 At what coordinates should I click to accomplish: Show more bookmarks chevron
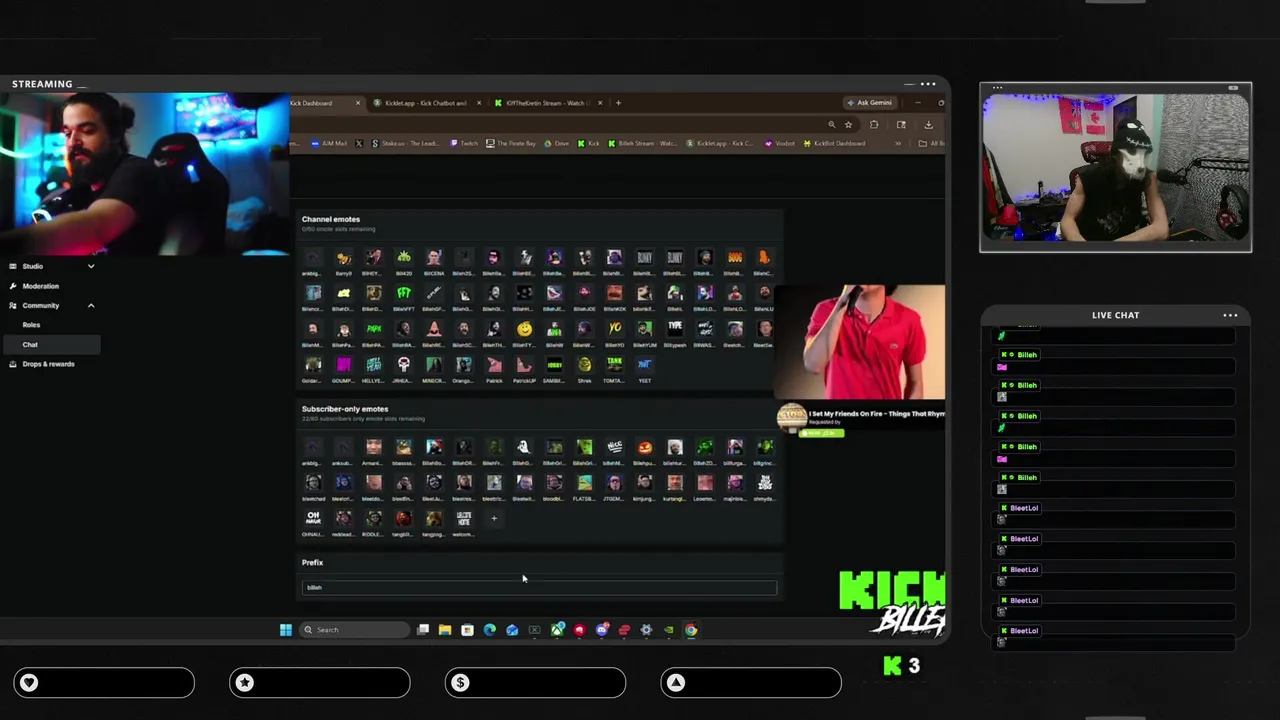(x=897, y=144)
